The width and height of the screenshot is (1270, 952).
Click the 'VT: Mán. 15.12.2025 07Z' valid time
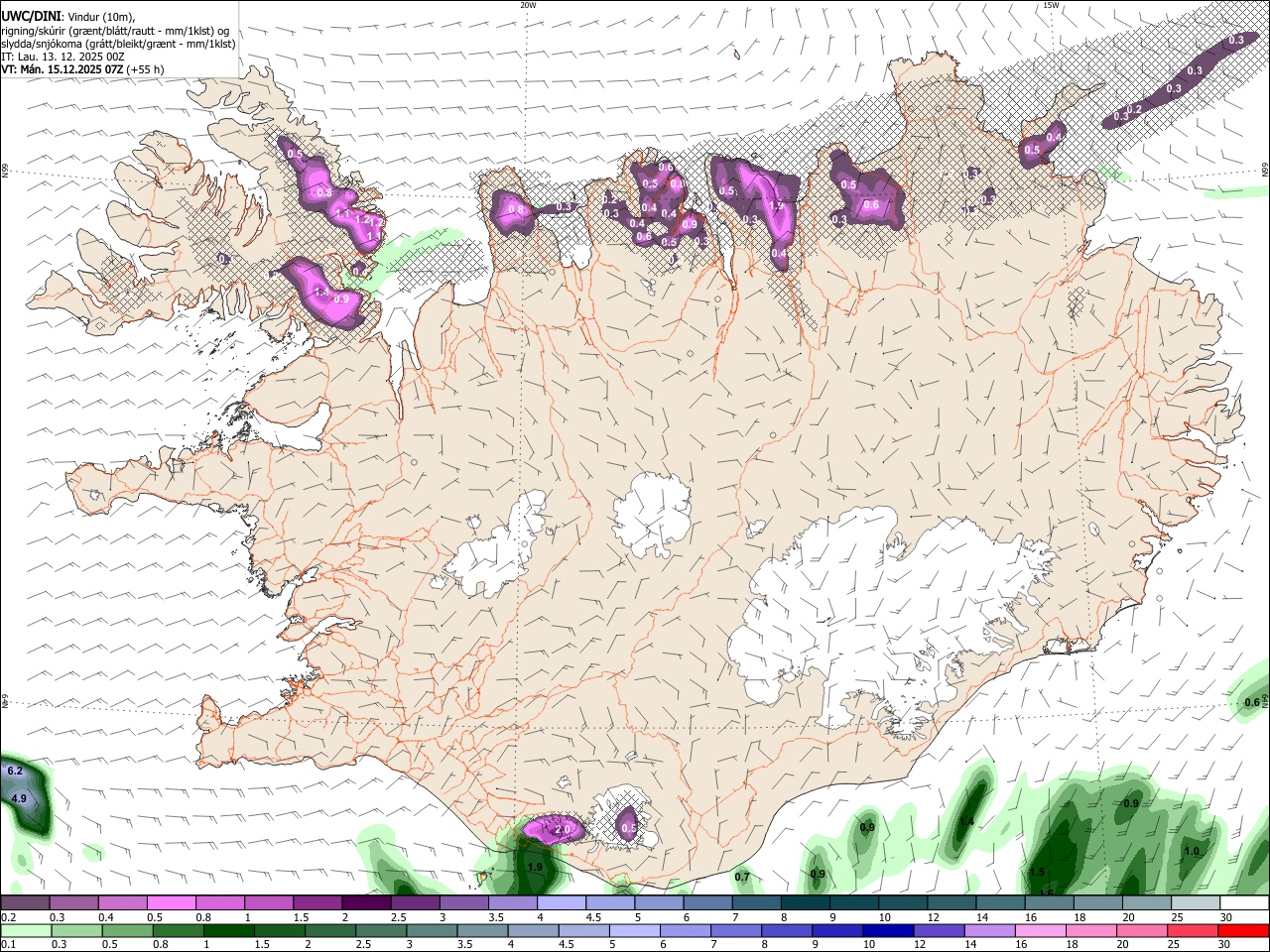click(x=62, y=69)
